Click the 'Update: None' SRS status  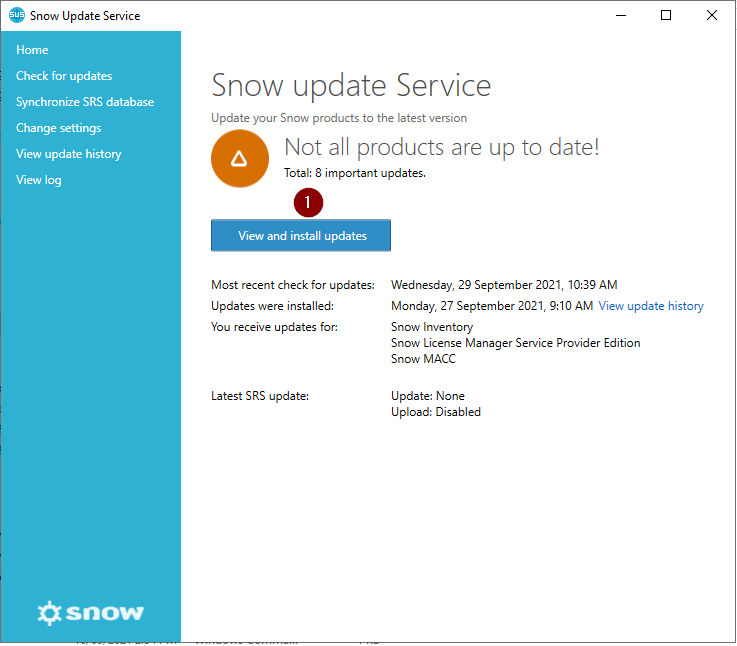pos(428,396)
